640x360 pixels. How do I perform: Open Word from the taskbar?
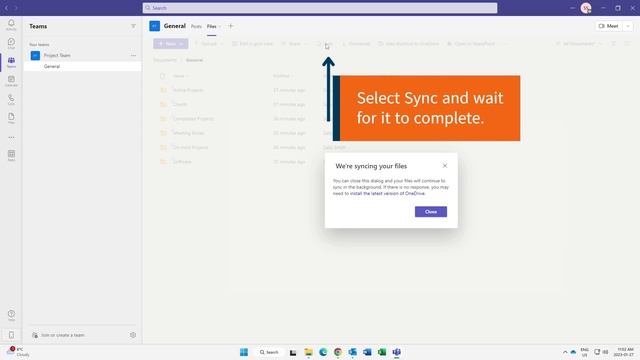click(367, 352)
